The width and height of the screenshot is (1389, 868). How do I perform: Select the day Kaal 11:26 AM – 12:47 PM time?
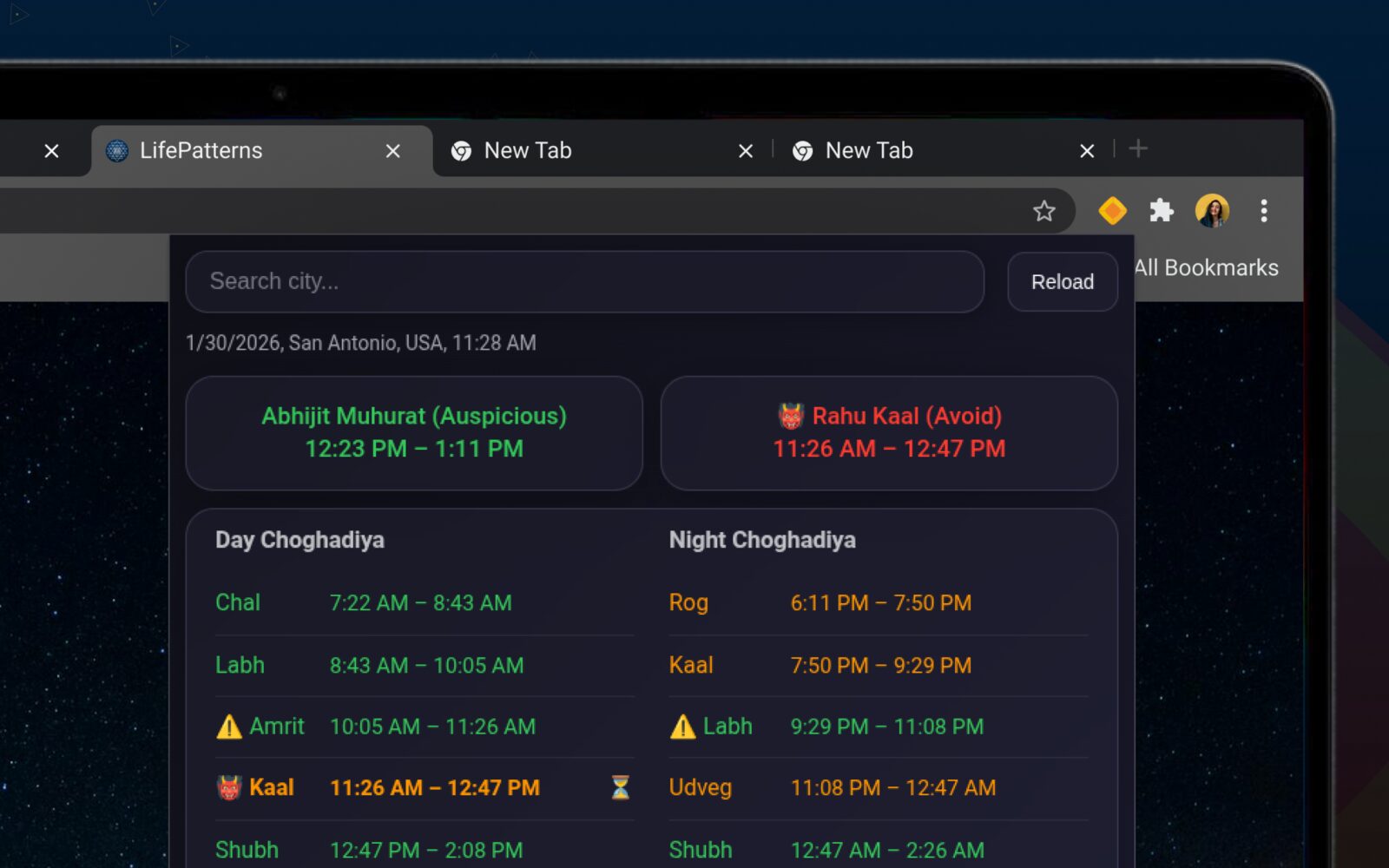click(435, 787)
